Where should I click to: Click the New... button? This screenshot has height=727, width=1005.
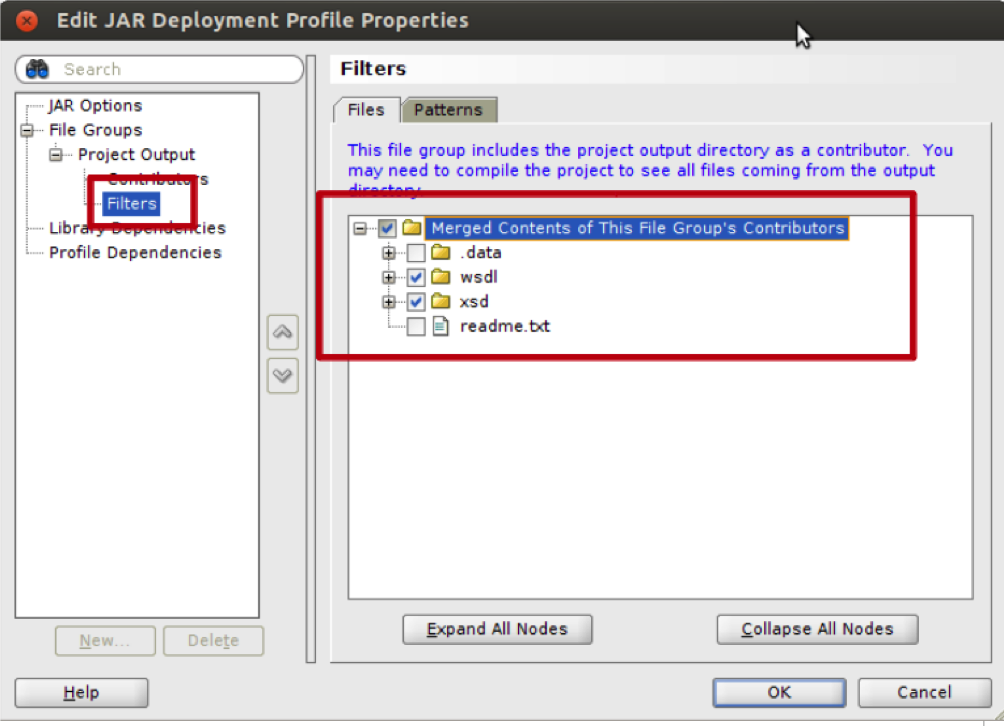105,640
